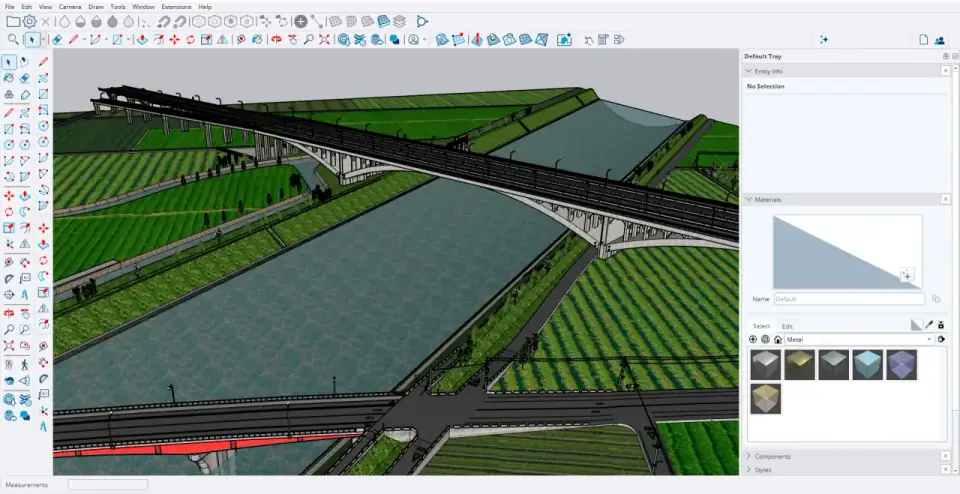The image size is (960, 494).
Task: Click the Create Material icon on preview
Action: tap(907, 274)
